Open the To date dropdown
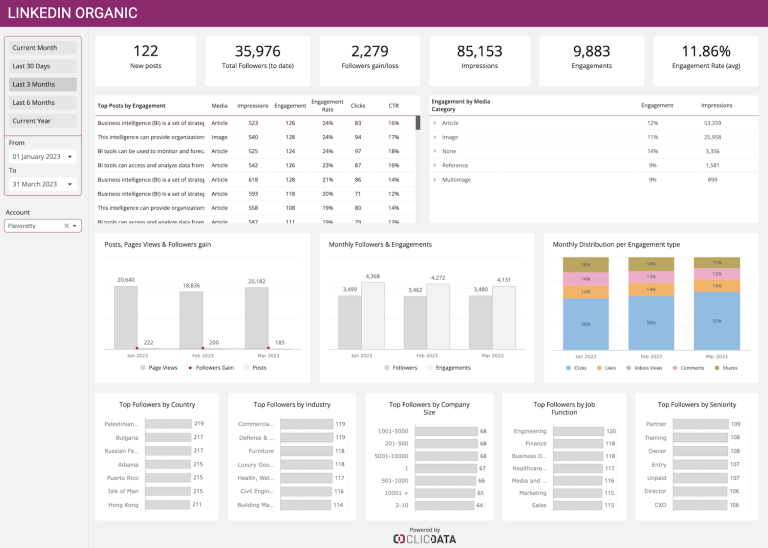Image resolution: width=768 pixels, height=548 pixels. [42, 184]
